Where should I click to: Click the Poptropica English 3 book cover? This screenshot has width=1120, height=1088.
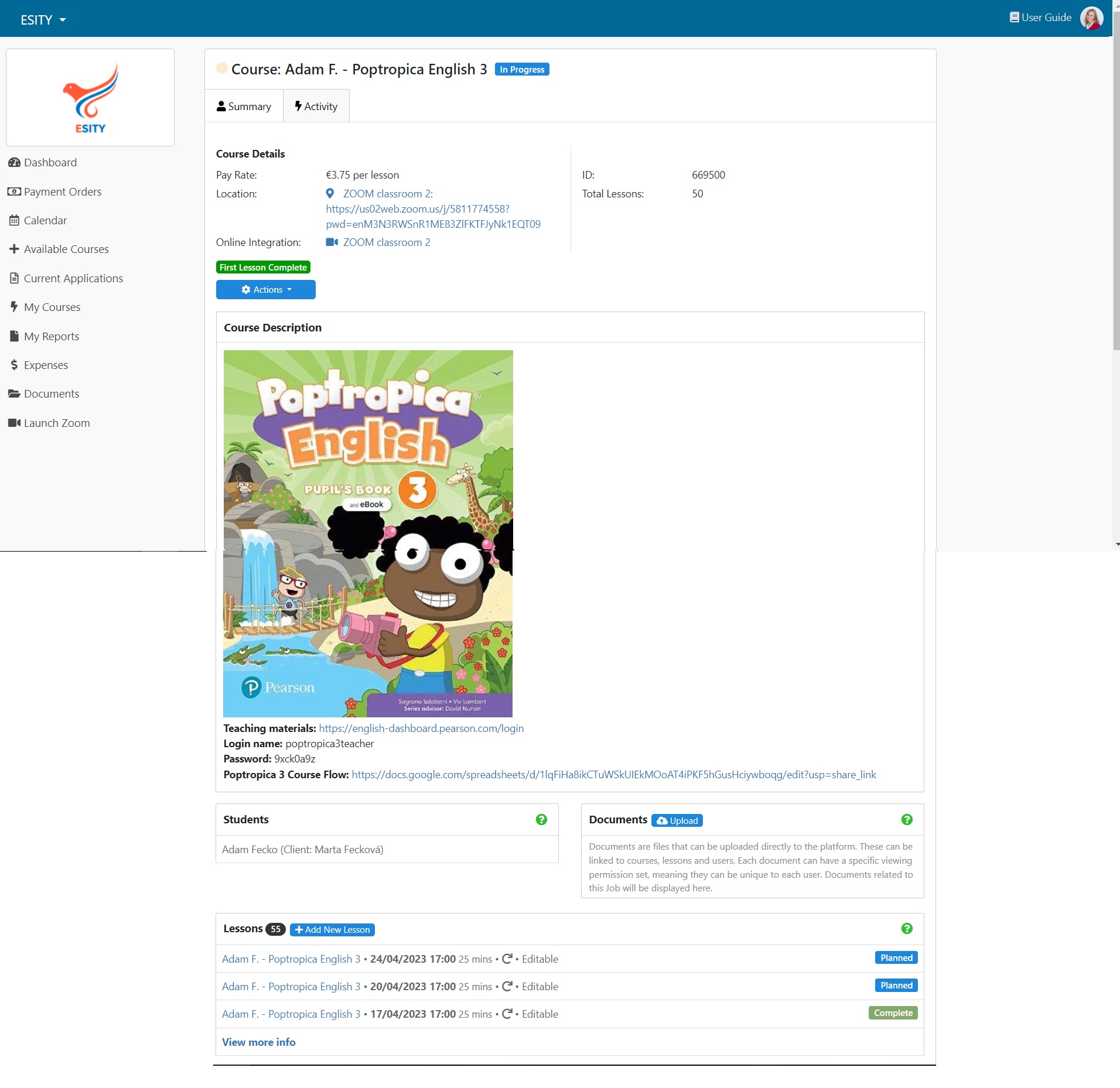click(x=368, y=533)
